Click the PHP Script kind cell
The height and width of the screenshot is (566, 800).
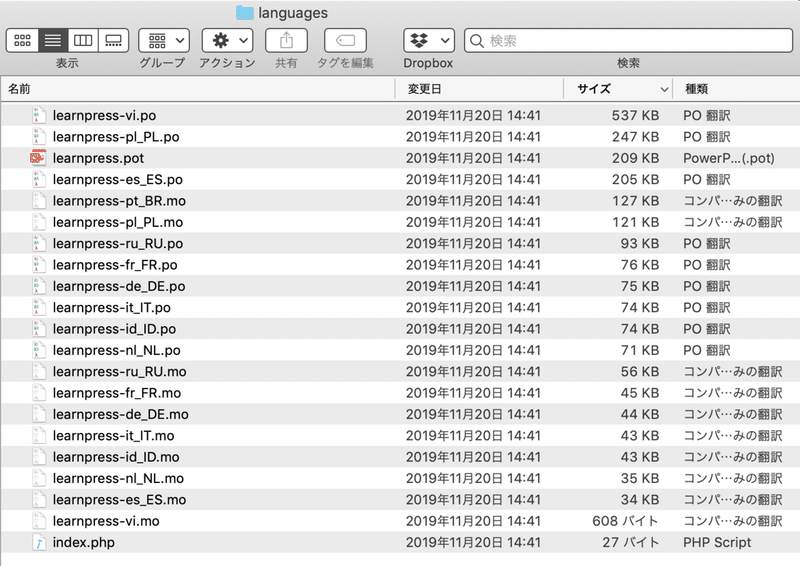click(x=717, y=542)
